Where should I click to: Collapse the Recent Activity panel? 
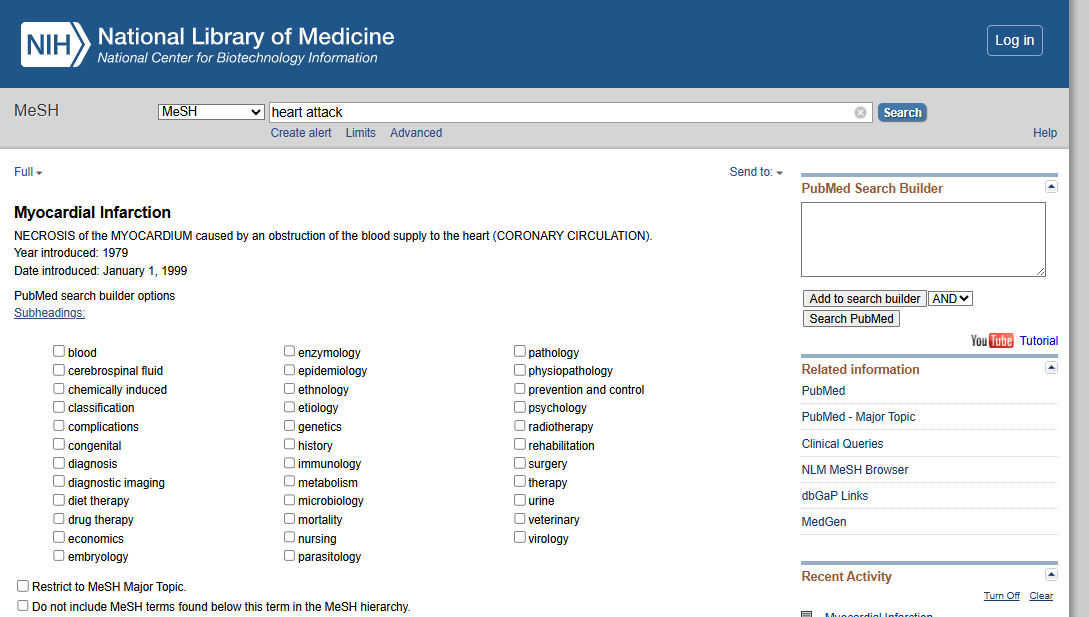tap(1051, 575)
